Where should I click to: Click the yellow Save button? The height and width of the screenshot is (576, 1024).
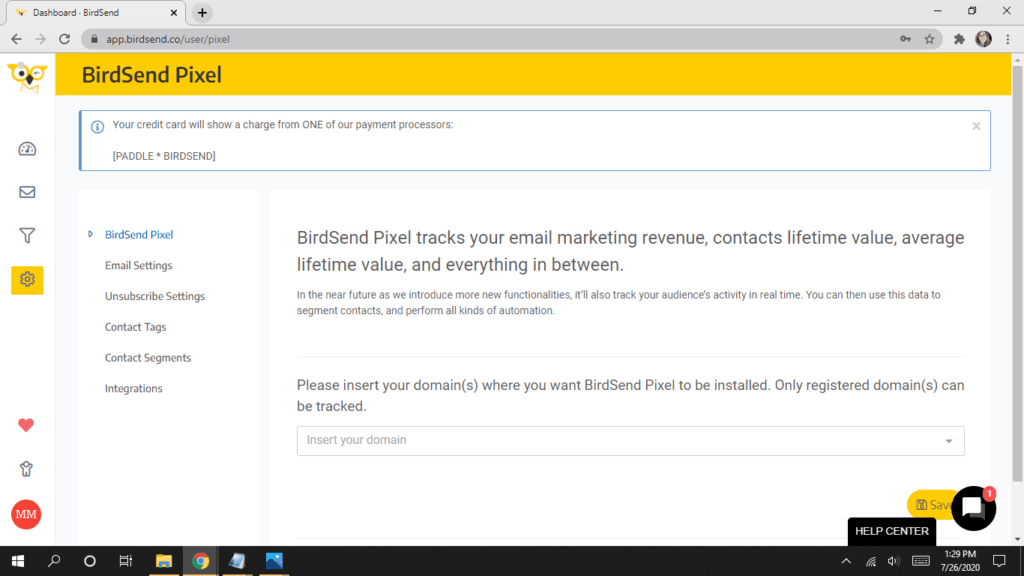(932, 504)
